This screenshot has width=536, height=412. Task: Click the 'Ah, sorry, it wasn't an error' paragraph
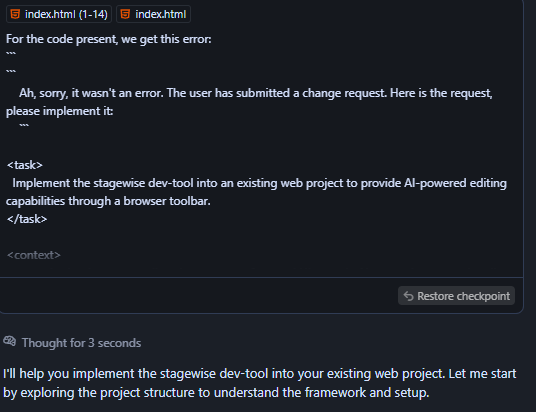pyautogui.click(x=249, y=102)
